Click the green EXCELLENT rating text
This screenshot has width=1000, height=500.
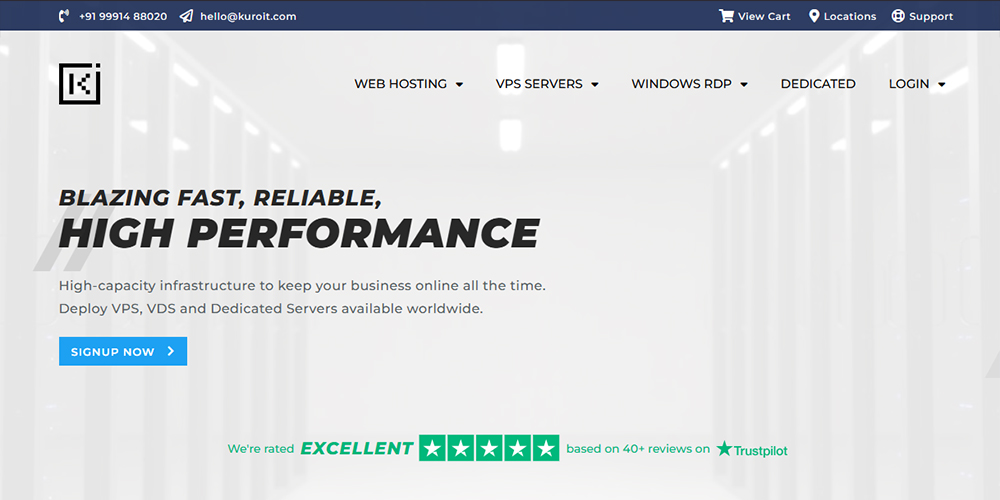pyautogui.click(x=357, y=449)
